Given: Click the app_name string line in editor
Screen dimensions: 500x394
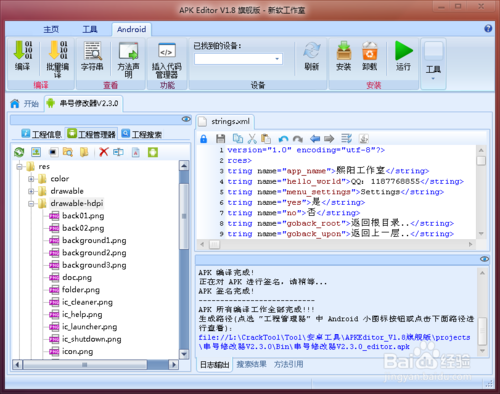Looking at the screenshot, I should click(x=328, y=171).
